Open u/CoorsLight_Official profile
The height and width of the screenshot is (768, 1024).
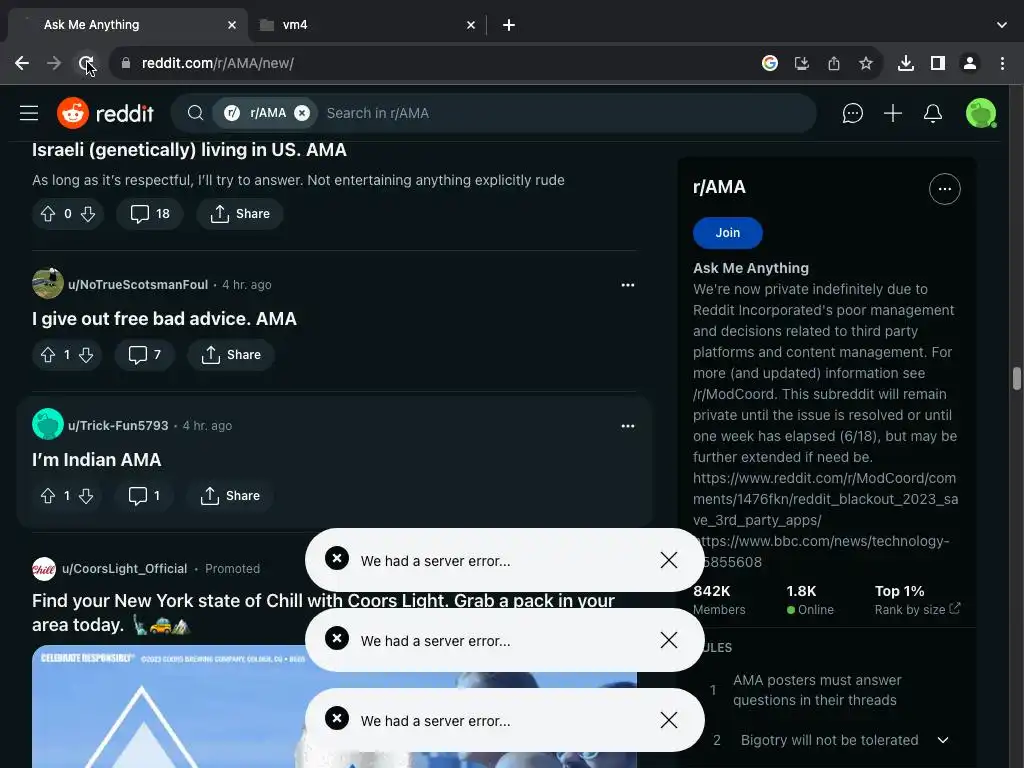124,569
